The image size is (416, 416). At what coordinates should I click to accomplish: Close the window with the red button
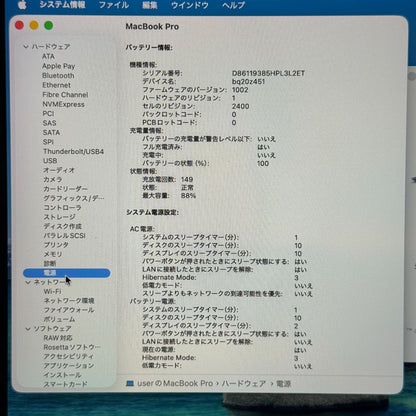(x=19, y=25)
